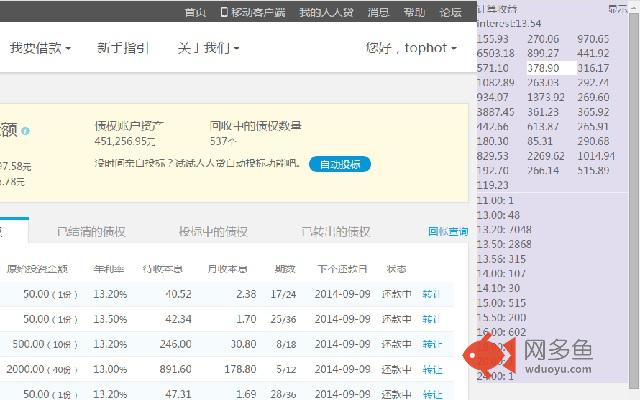Image resolution: width=640 pixels, height=400 pixels.
Task: Click 转让 in the 47.31 row
Action: pyautogui.click(x=432, y=394)
